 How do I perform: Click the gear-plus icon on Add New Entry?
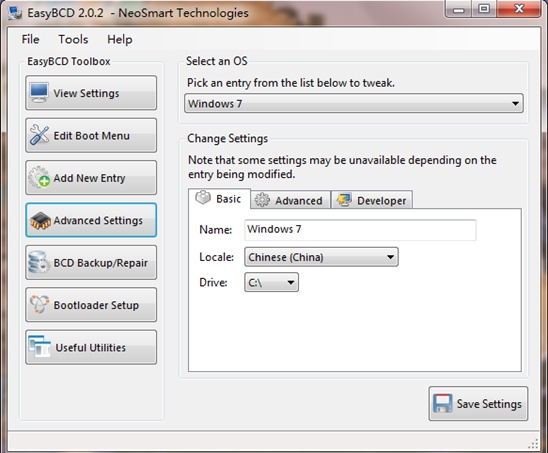coord(39,177)
